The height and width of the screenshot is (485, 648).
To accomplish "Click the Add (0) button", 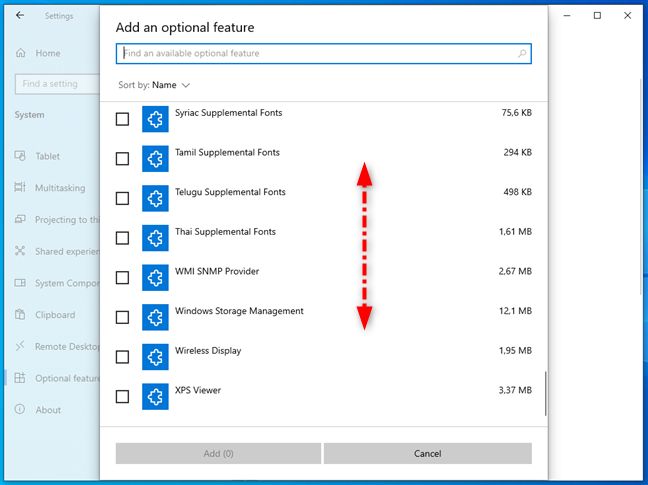I will 218,454.
